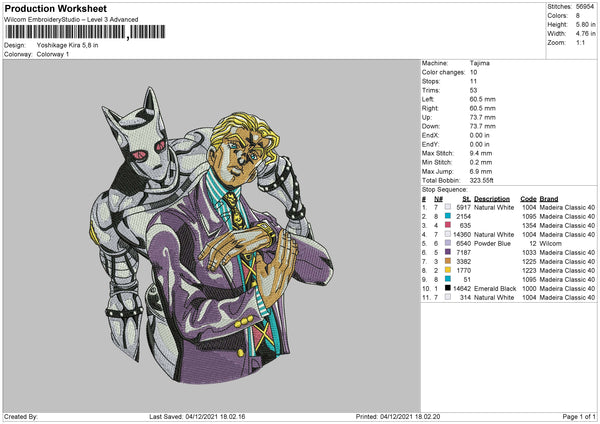This screenshot has width=600, height=424.
Task: Click the Emerald Black color swatch
Action: (x=448, y=288)
